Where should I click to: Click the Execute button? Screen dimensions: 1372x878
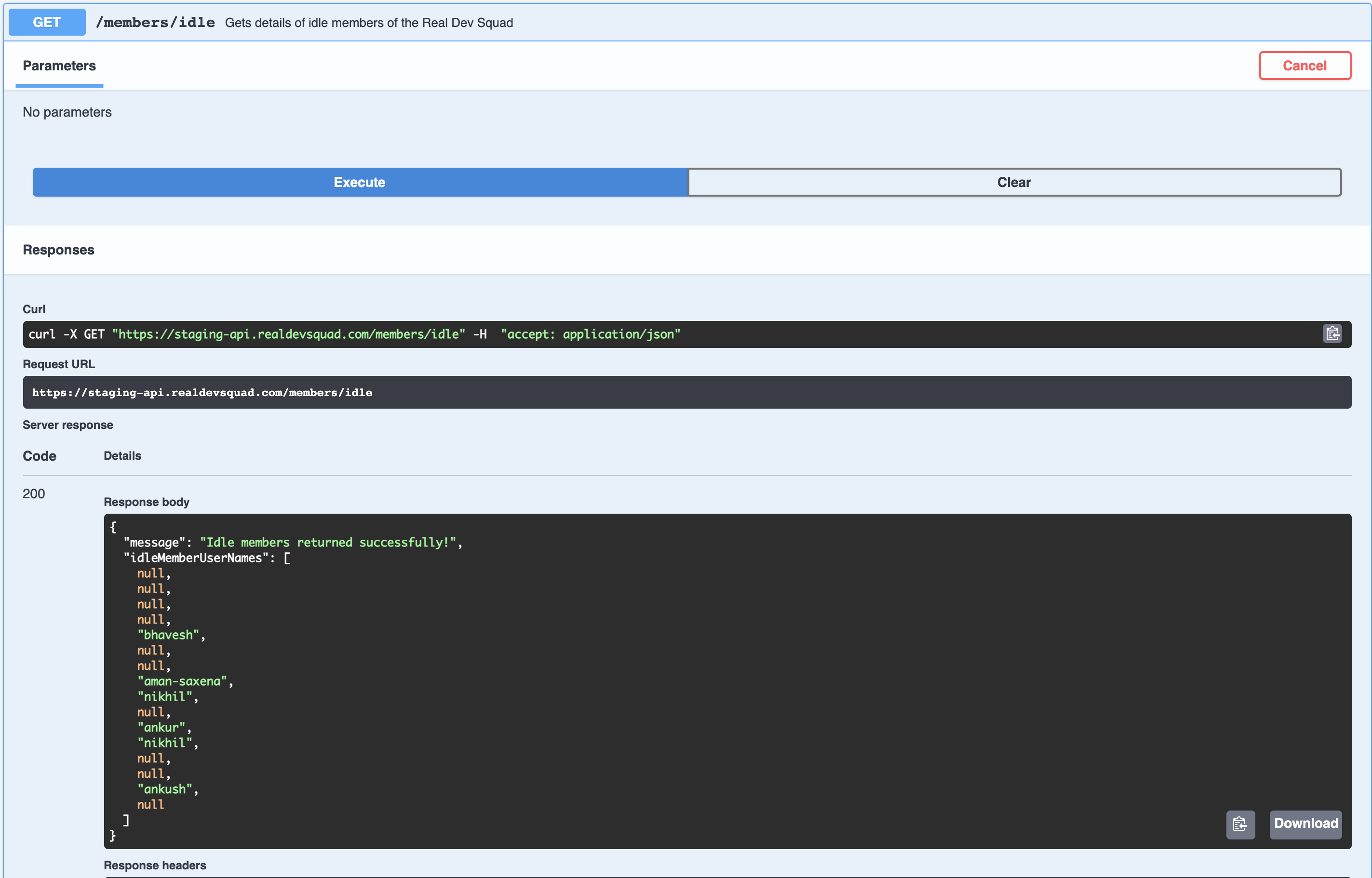pyautogui.click(x=360, y=183)
